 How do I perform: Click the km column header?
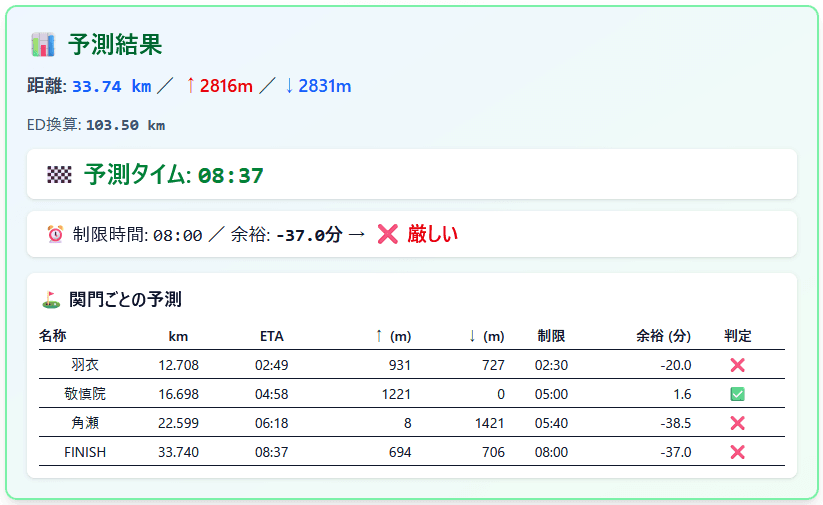pos(178,336)
